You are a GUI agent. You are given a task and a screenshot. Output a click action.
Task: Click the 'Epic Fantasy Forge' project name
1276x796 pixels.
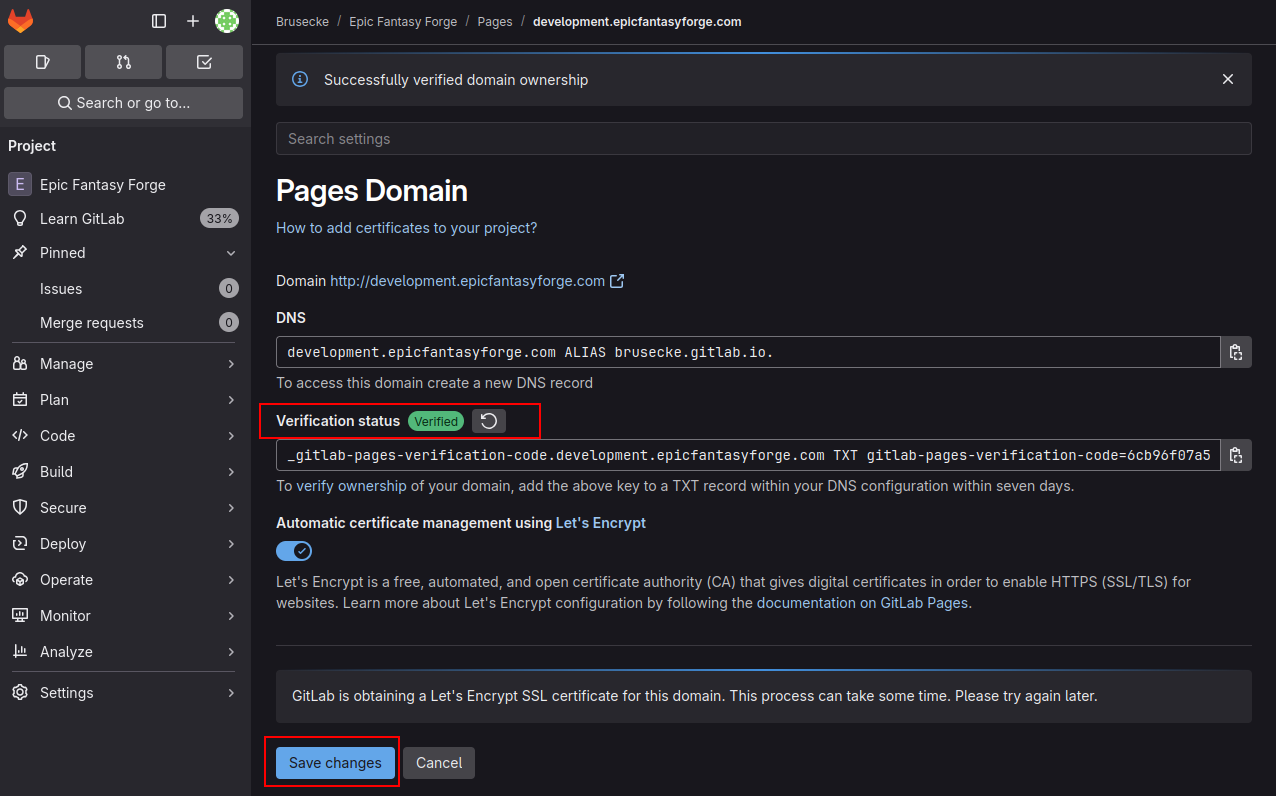click(103, 185)
